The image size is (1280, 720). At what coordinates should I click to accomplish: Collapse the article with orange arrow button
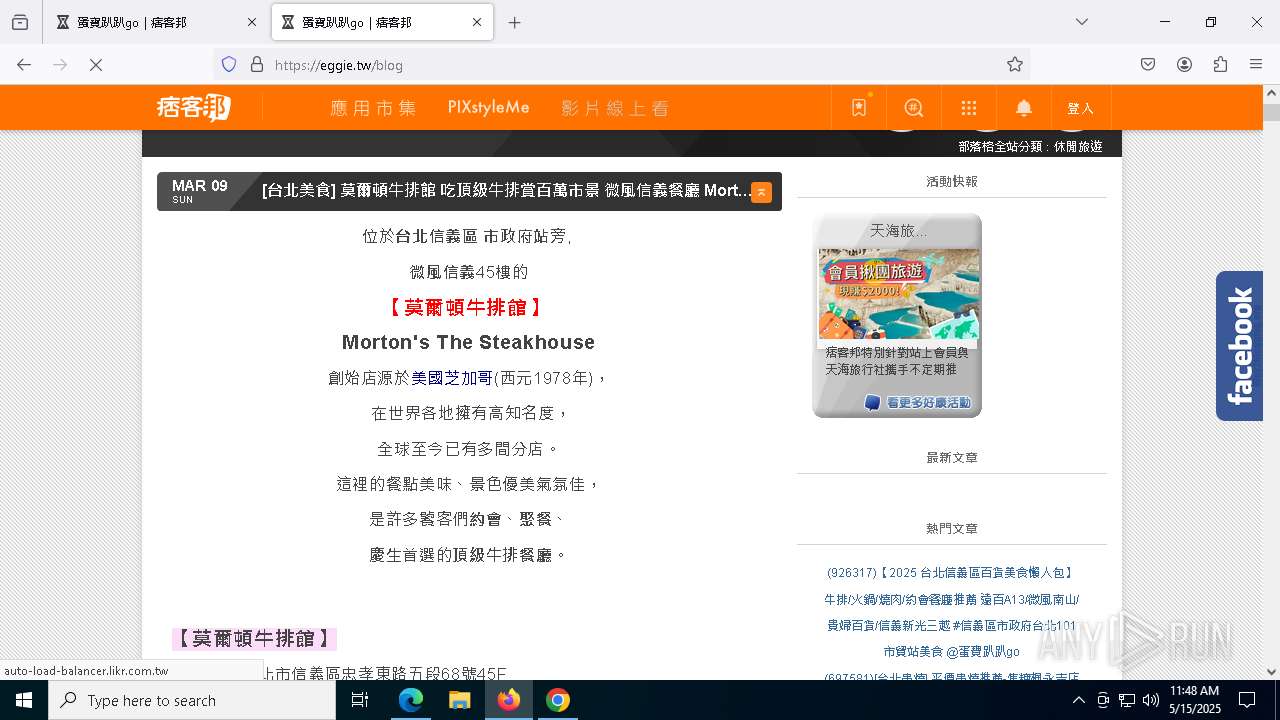[x=761, y=192]
